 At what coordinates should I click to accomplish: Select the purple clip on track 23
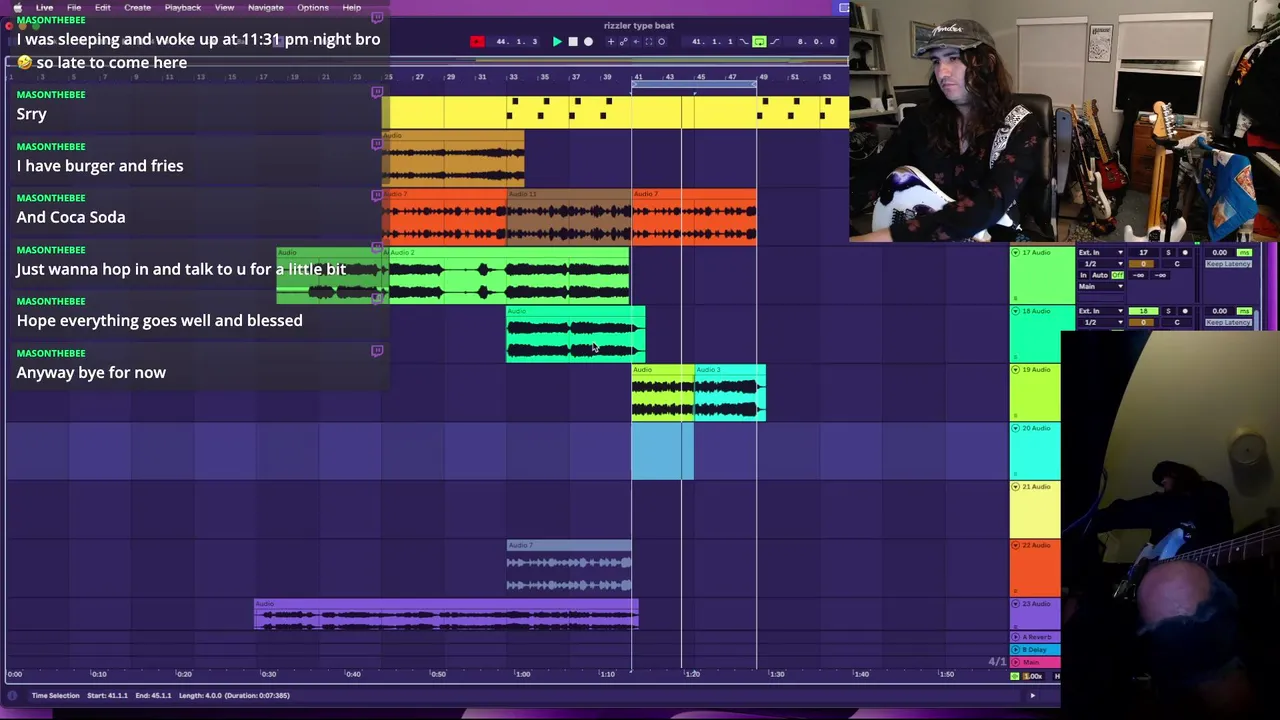pos(446,615)
